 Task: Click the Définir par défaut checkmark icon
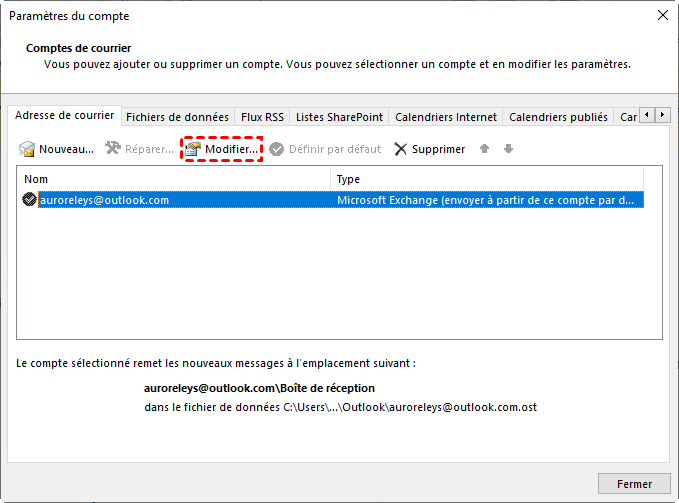pyautogui.click(x=276, y=149)
